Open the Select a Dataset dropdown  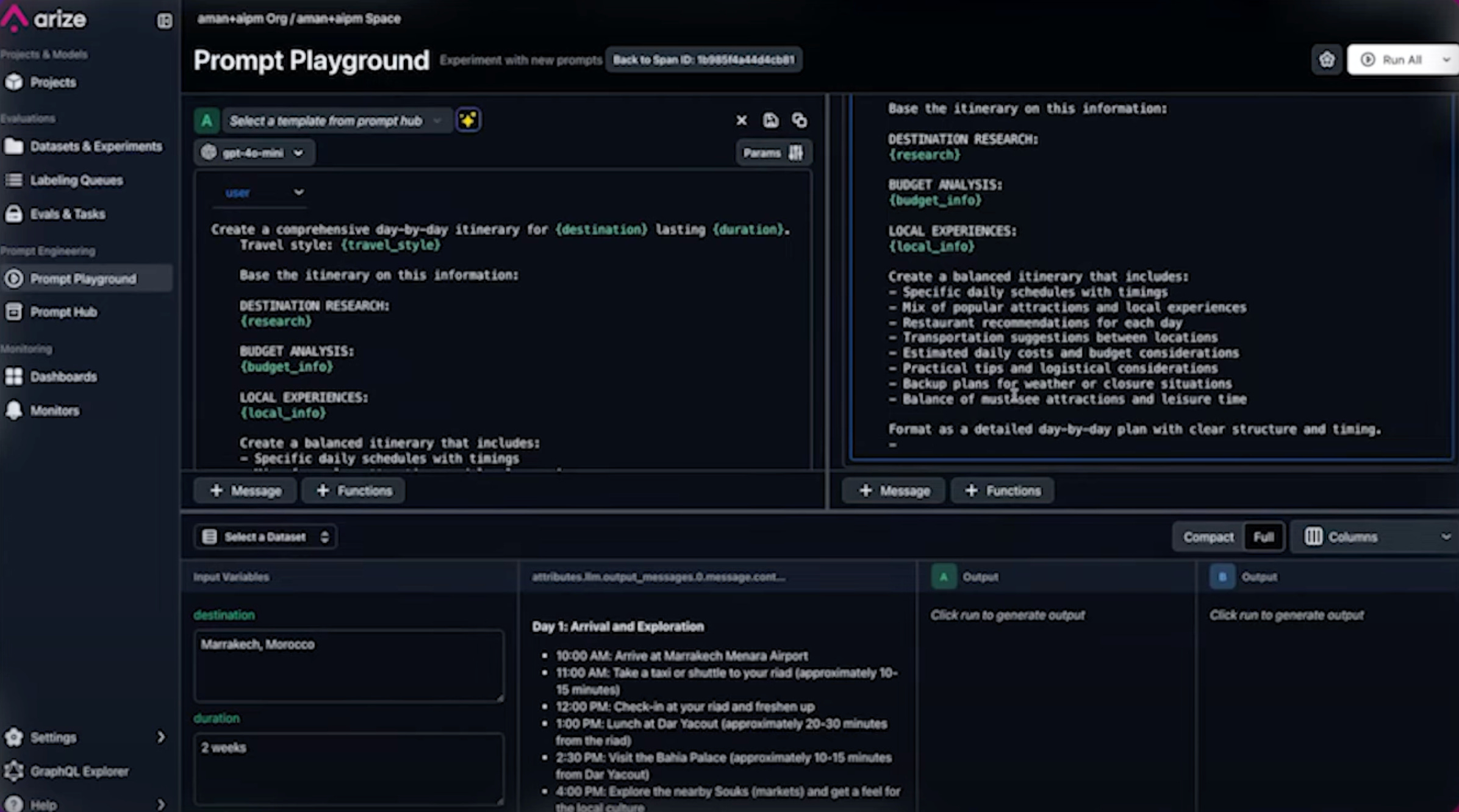coord(265,536)
